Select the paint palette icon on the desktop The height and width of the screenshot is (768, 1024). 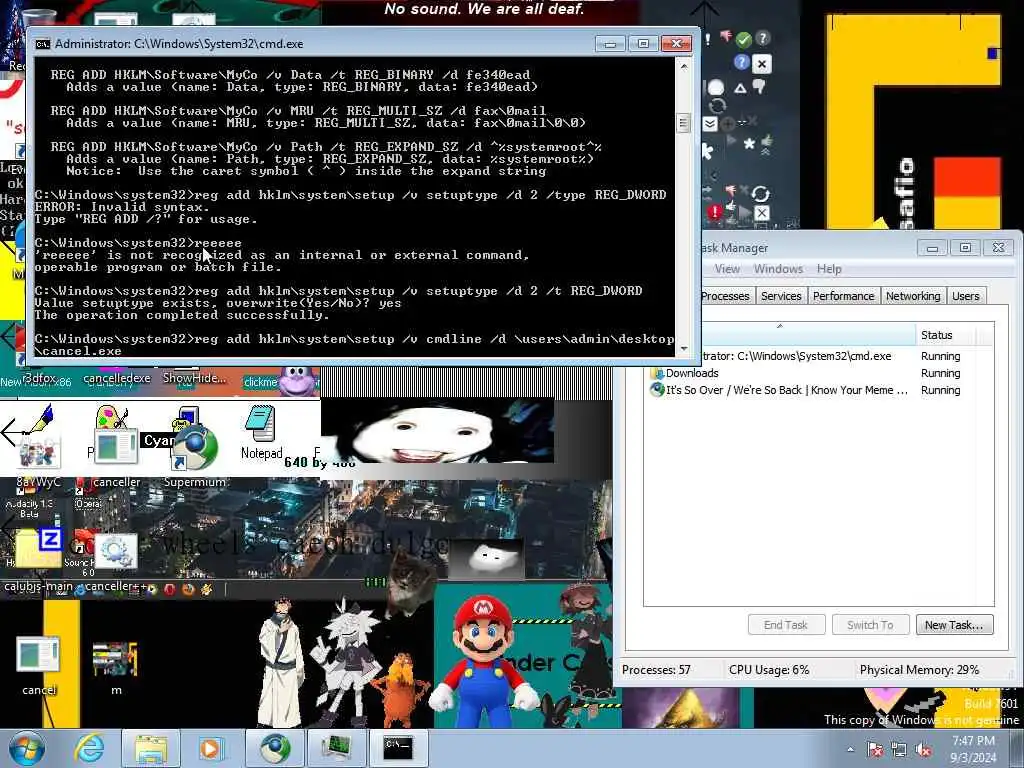(111, 417)
